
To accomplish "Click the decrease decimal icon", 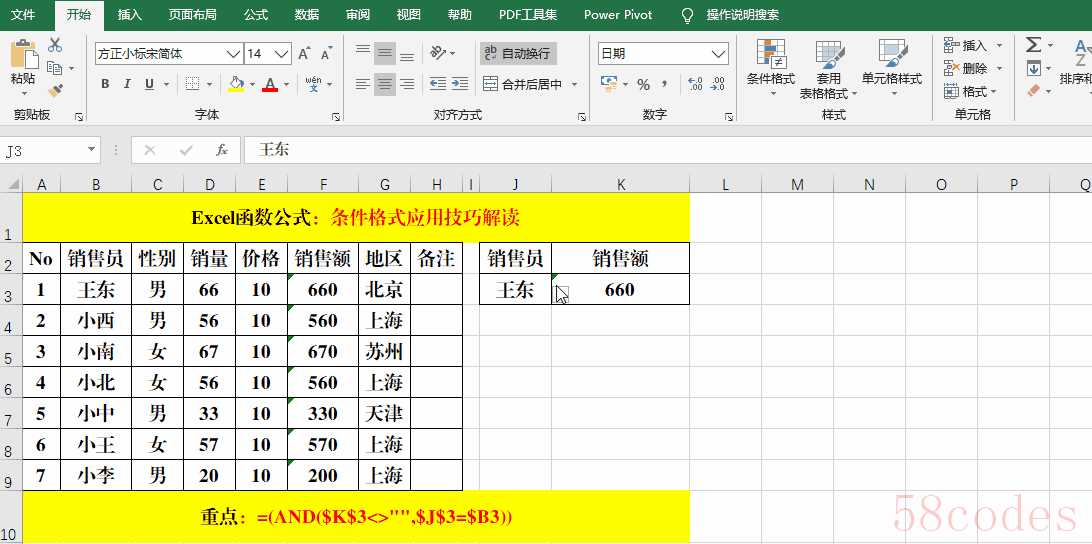I will pos(717,84).
